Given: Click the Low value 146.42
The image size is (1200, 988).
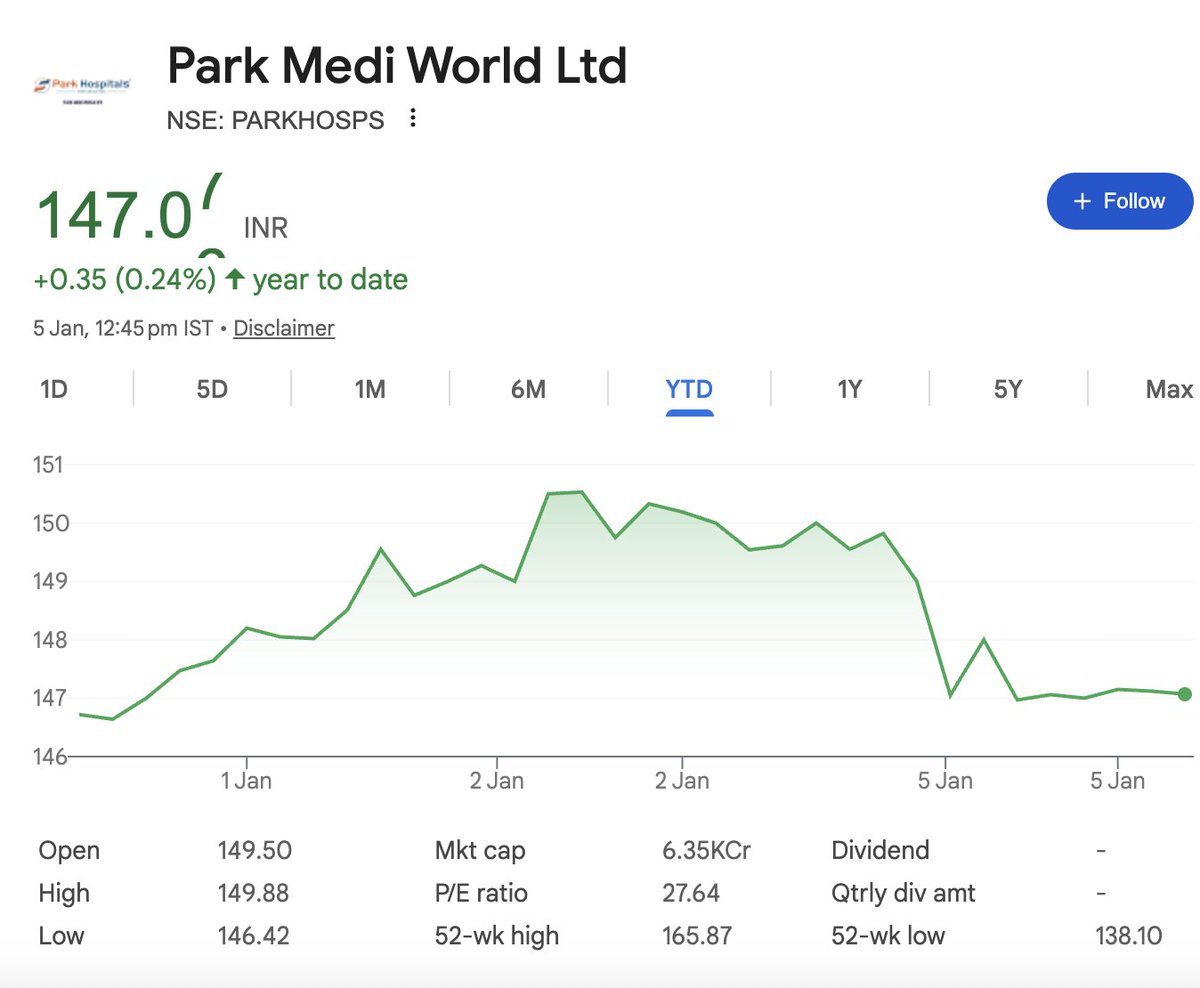Looking at the screenshot, I should pyautogui.click(x=255, y=936).
